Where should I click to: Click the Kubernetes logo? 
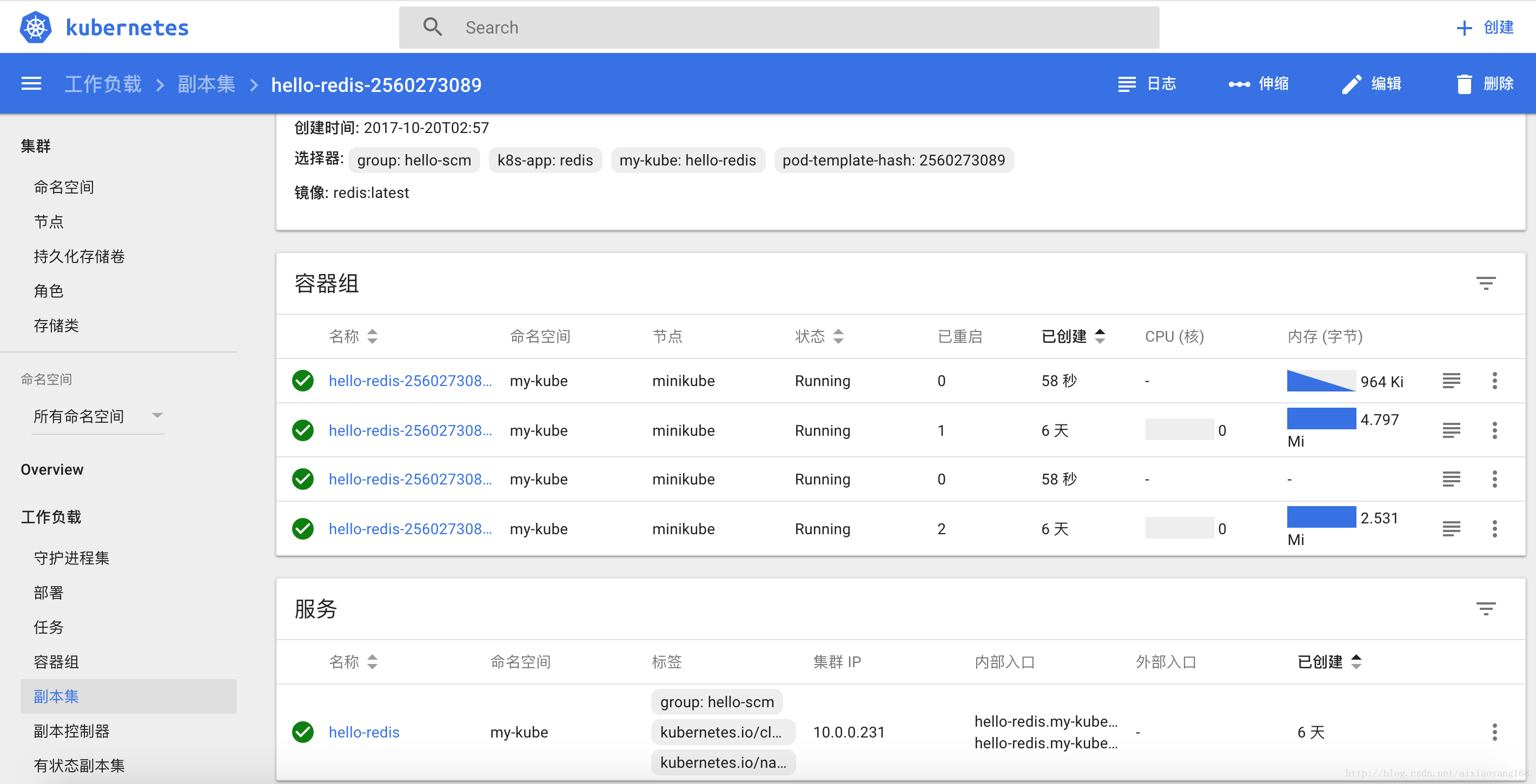click(x=35, y=27)
